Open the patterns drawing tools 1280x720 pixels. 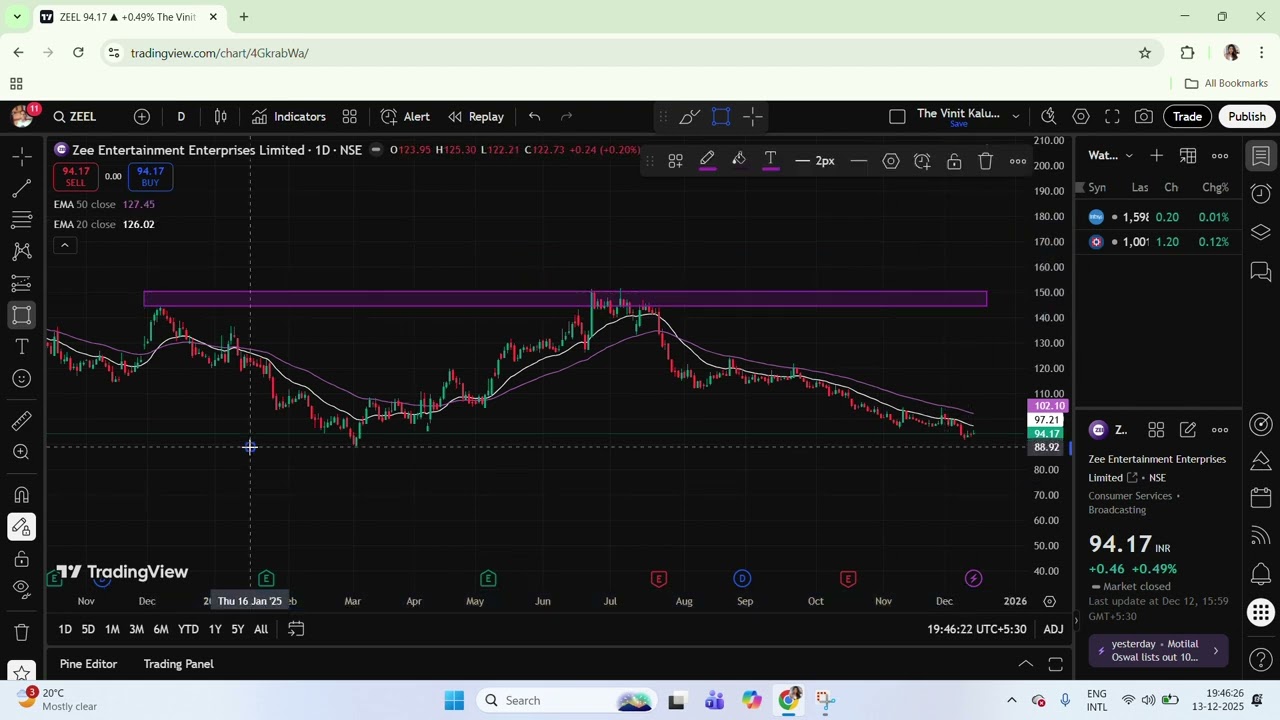[21, 251]
